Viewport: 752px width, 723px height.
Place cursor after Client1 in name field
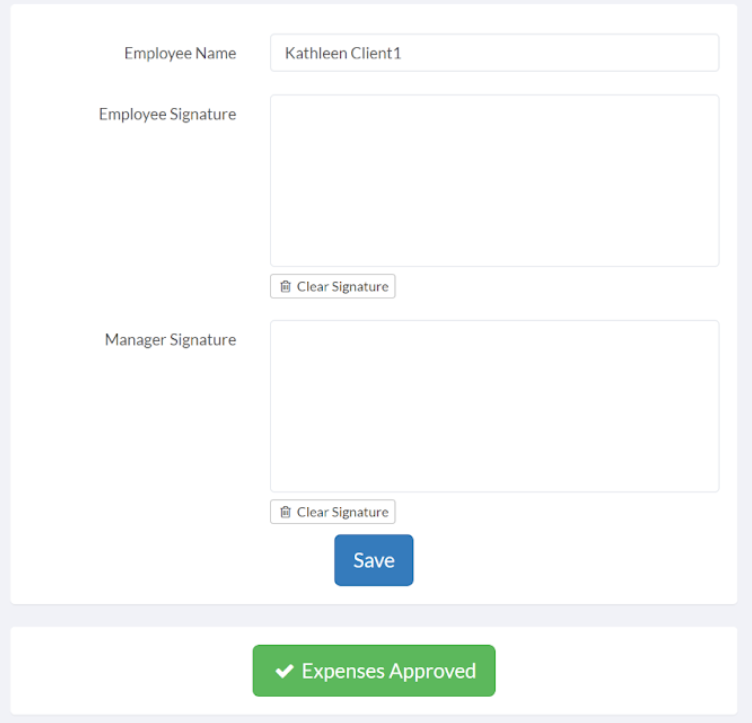point(402,53)
